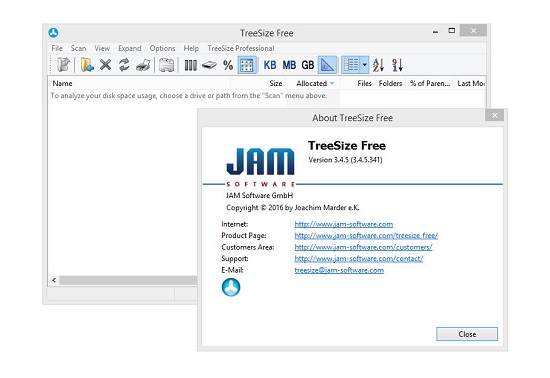550x378 pixels.
Task: Click the Allocated column sort arrow
Action: (x=332, y=83)
